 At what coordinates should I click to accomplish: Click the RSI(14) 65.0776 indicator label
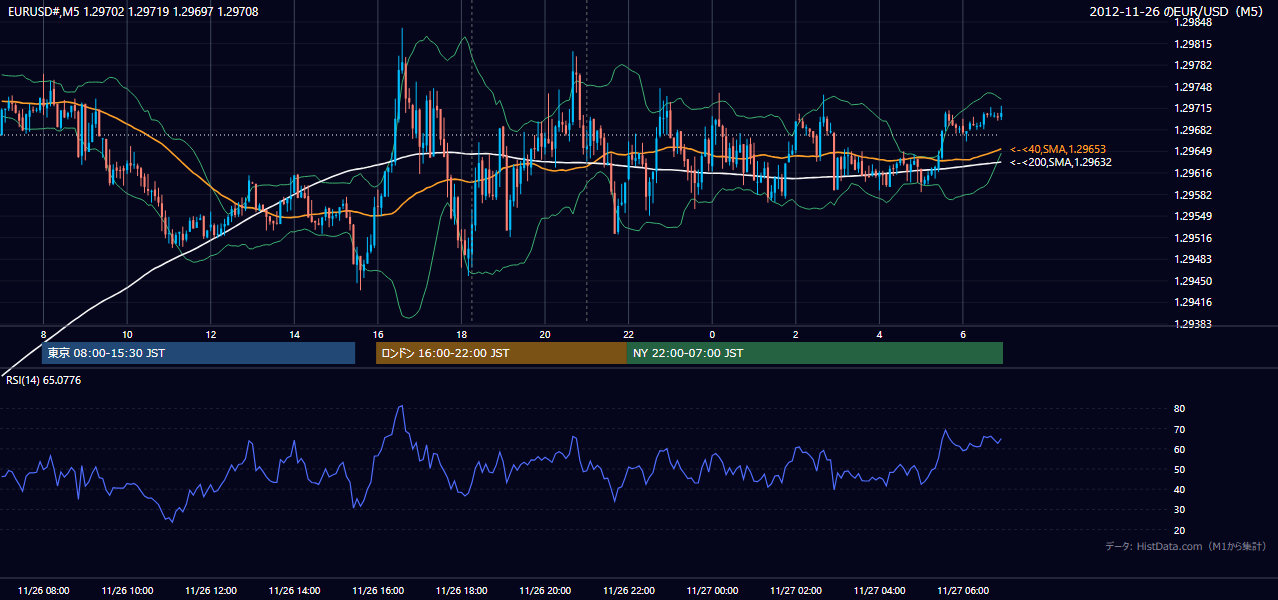42,380
